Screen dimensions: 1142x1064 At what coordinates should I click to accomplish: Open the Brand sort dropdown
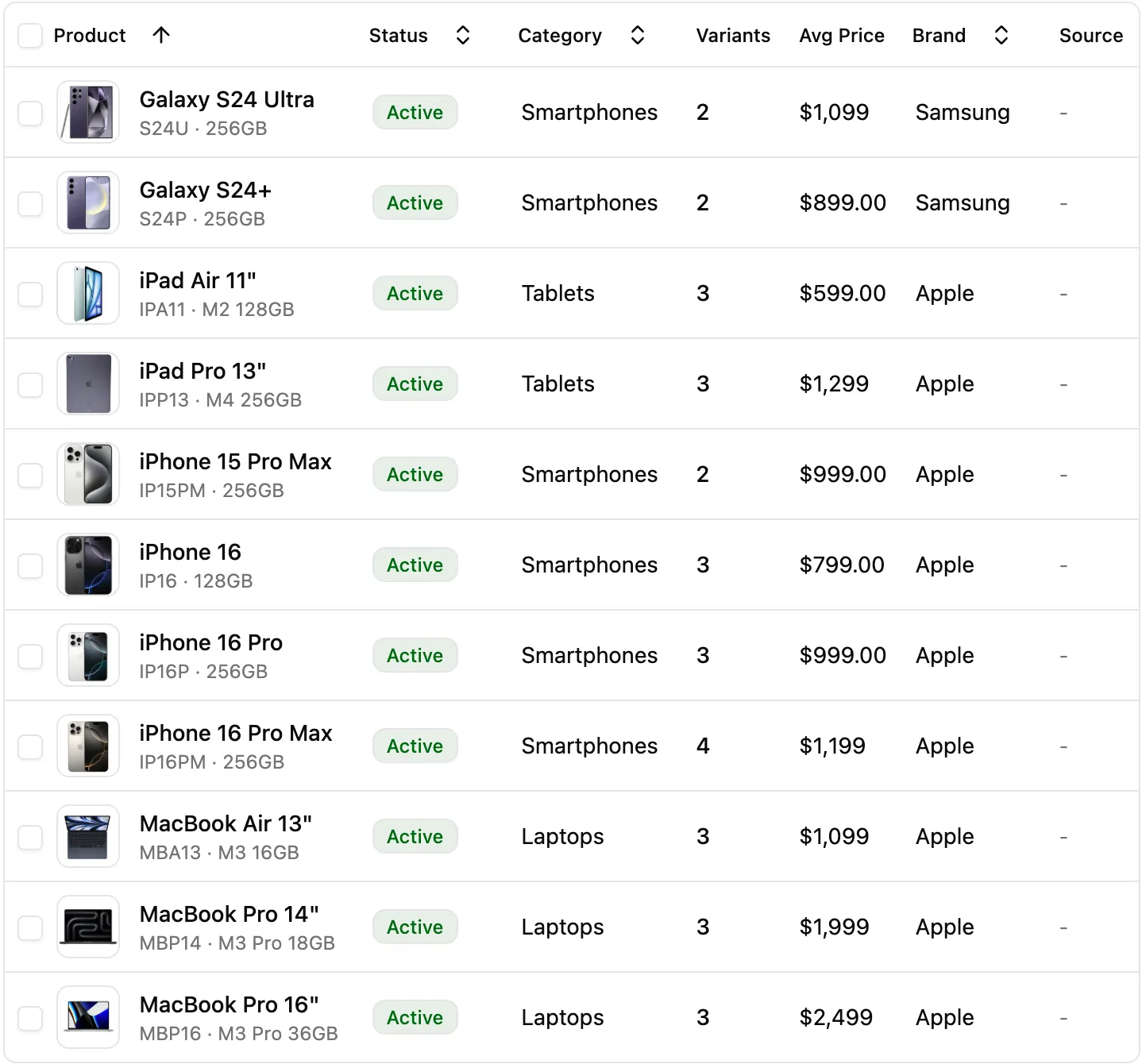click(x=1001, y=35)
